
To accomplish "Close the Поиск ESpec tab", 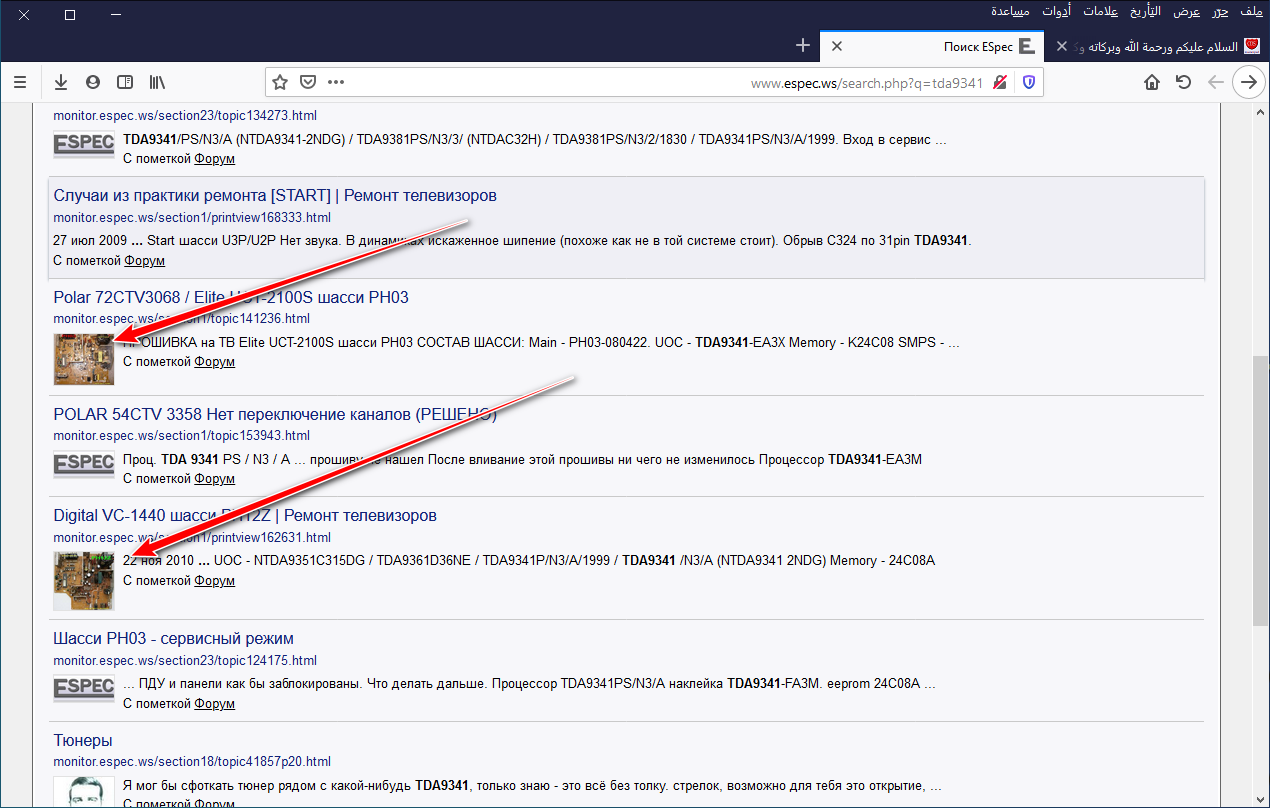I will 837,46.
